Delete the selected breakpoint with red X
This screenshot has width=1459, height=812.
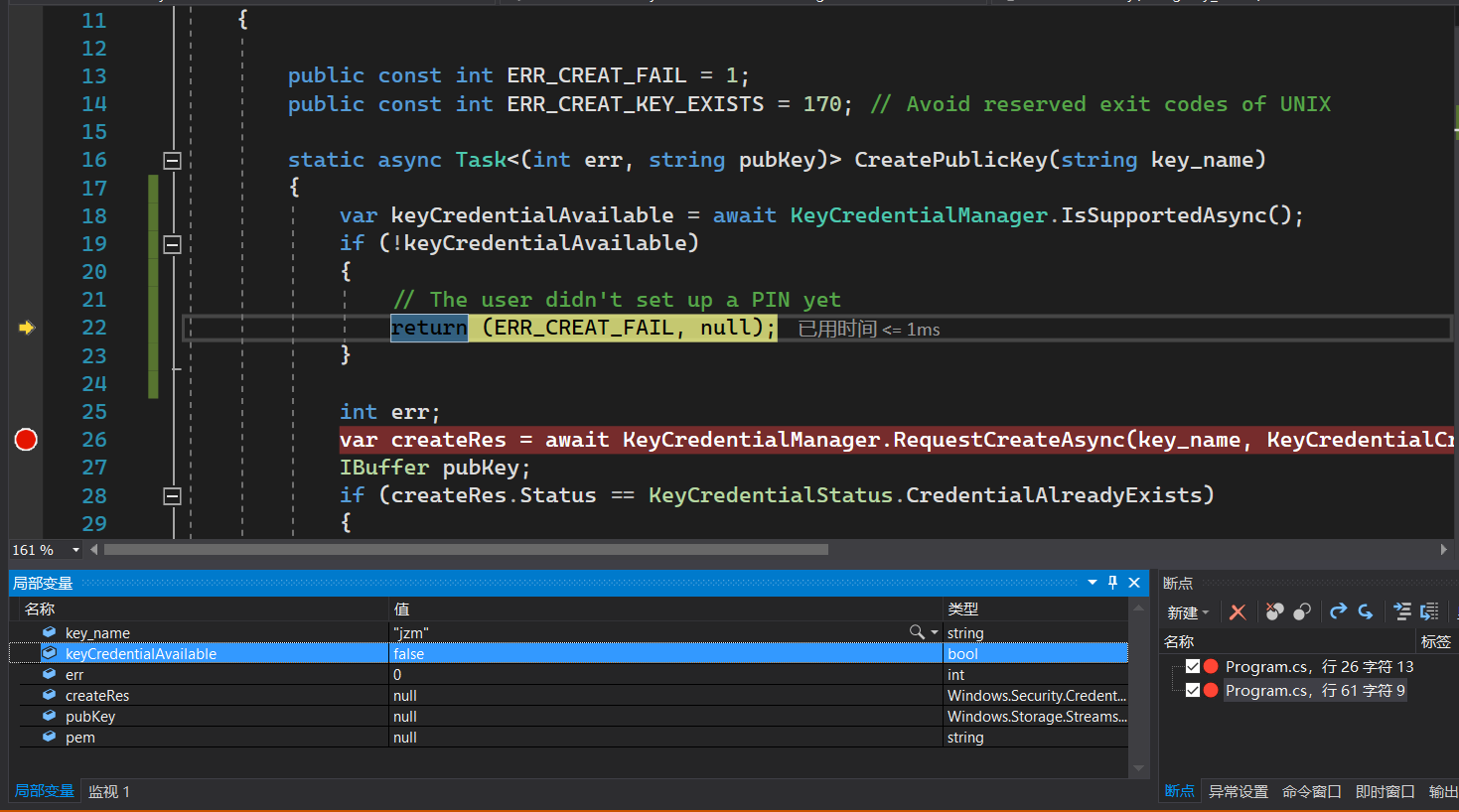1238,612
